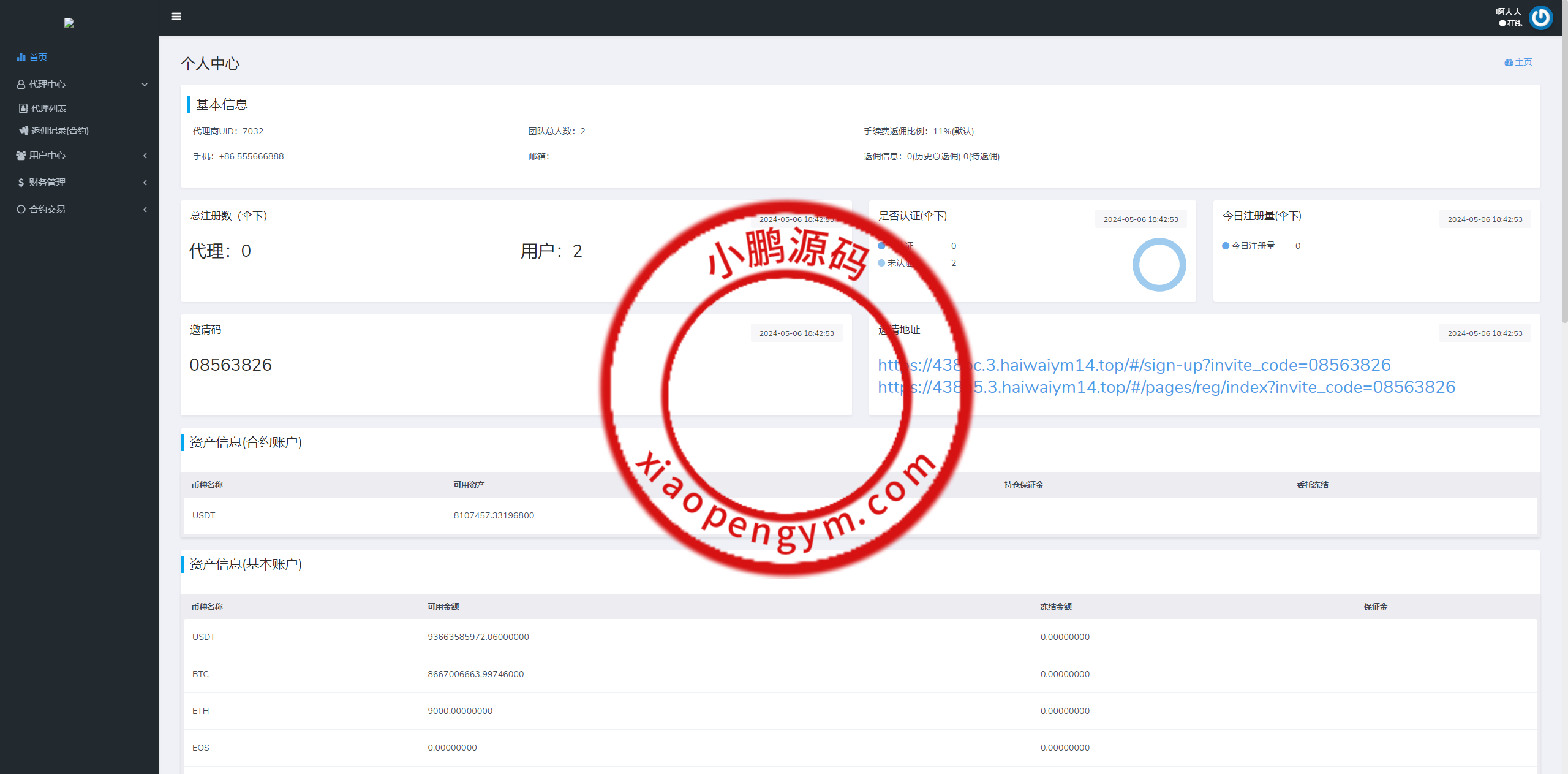Toggle the 未认证 legend dot
1568x774 pixels.
click(x=881, y=263)
